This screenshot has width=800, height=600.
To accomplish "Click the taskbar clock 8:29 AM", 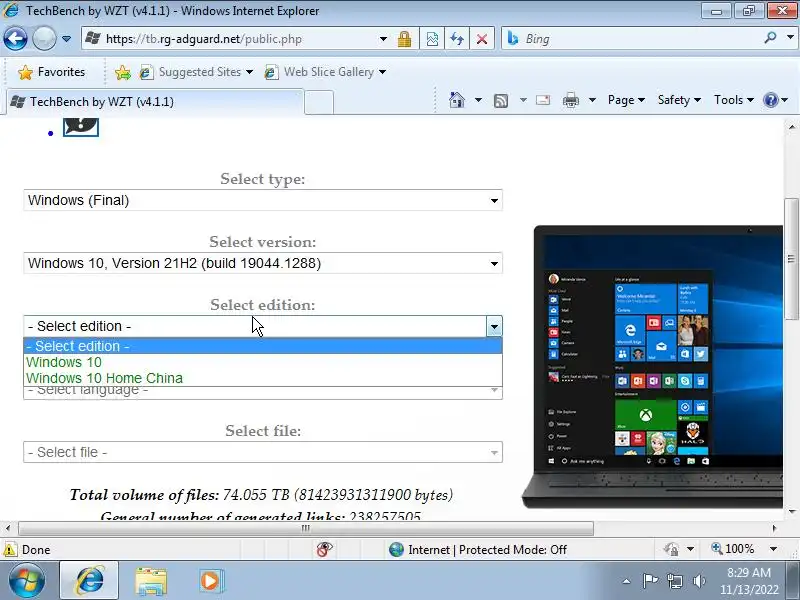I will [x=749, y=572].
